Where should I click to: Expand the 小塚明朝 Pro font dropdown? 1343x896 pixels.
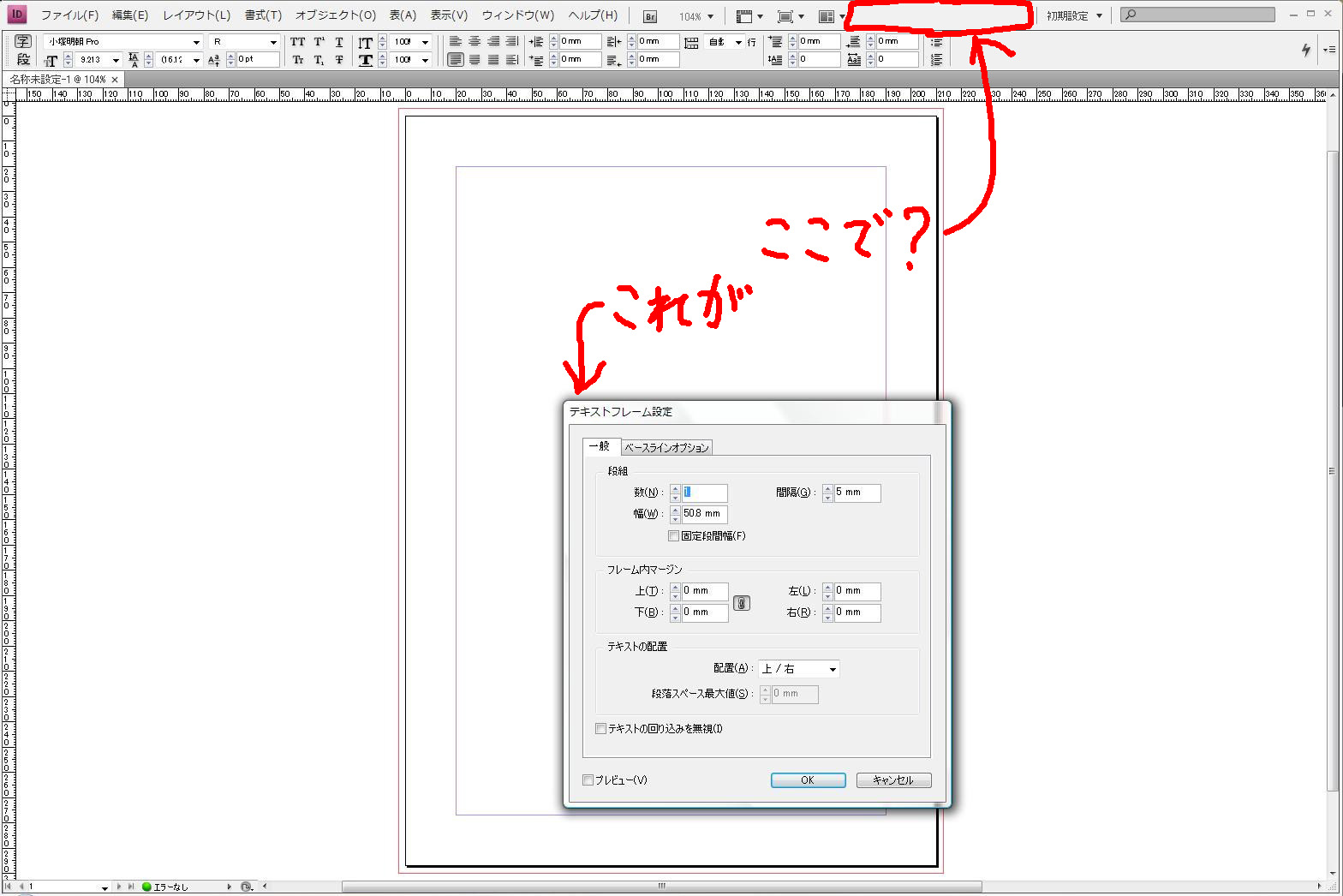click(x=196, y=42)
